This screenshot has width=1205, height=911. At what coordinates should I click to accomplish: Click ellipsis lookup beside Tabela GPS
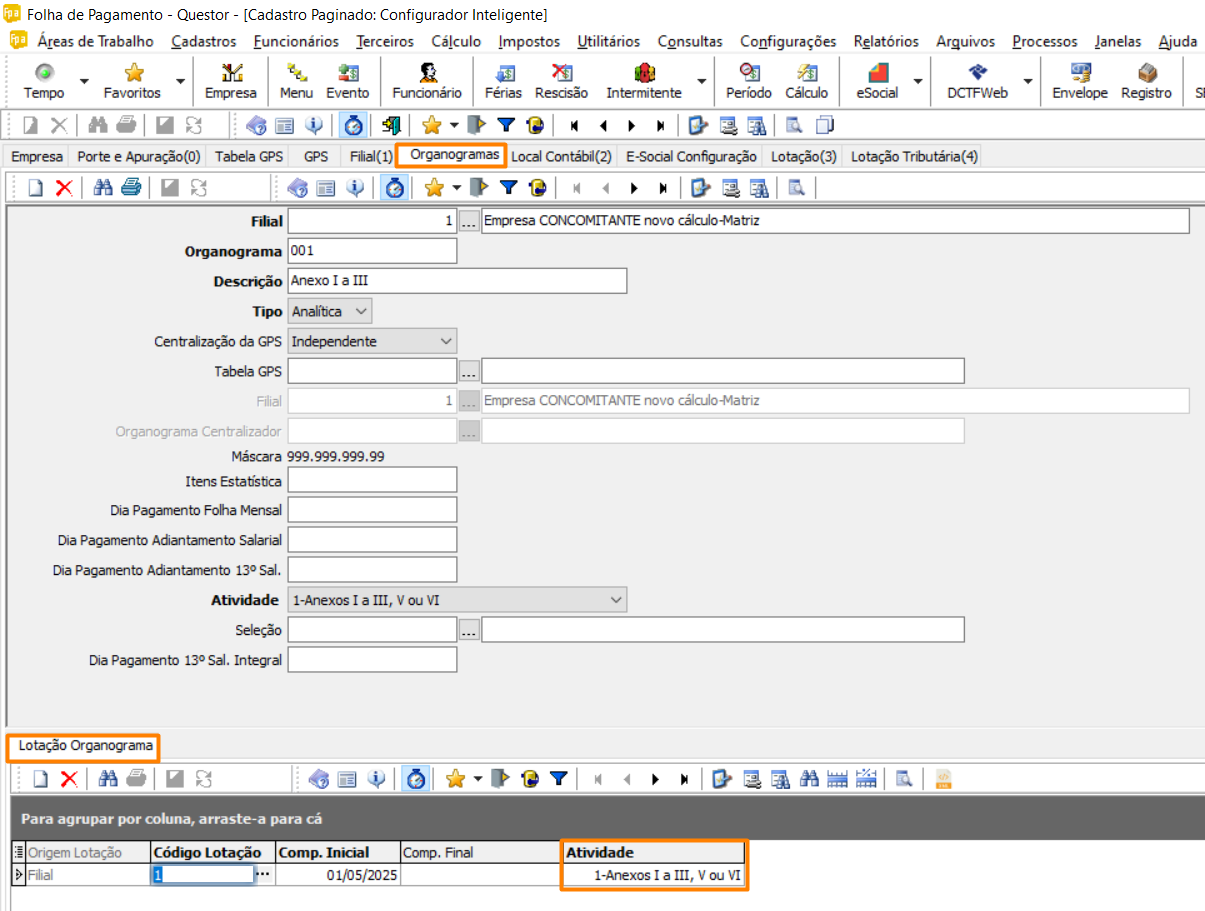tap(469, 371)
